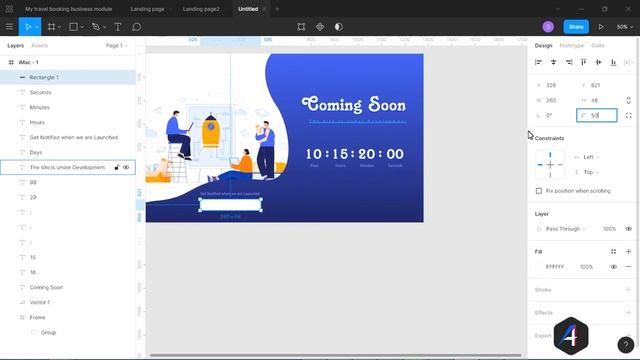Remove the FFFFFF fill with the minus icon
The height and width of the screenshot is (360, 640).
coord(629,267)
